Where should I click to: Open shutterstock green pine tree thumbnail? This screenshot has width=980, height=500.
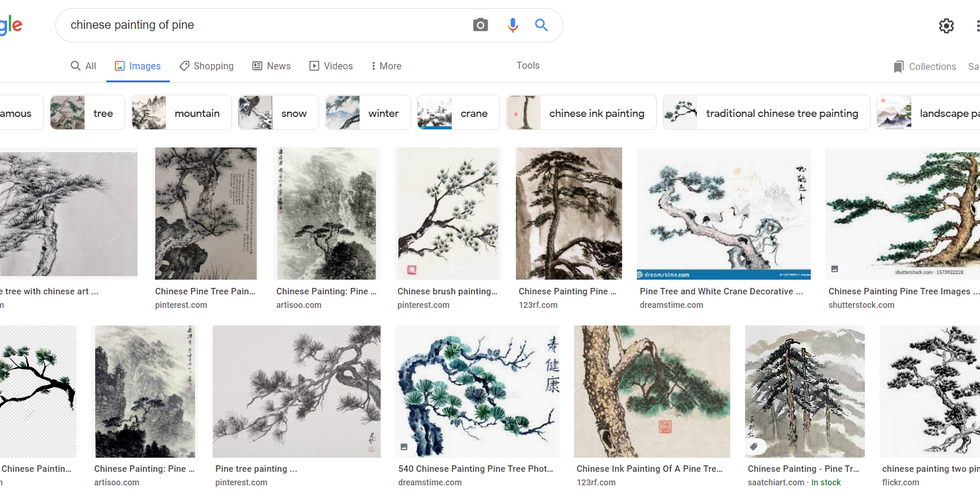903,213
